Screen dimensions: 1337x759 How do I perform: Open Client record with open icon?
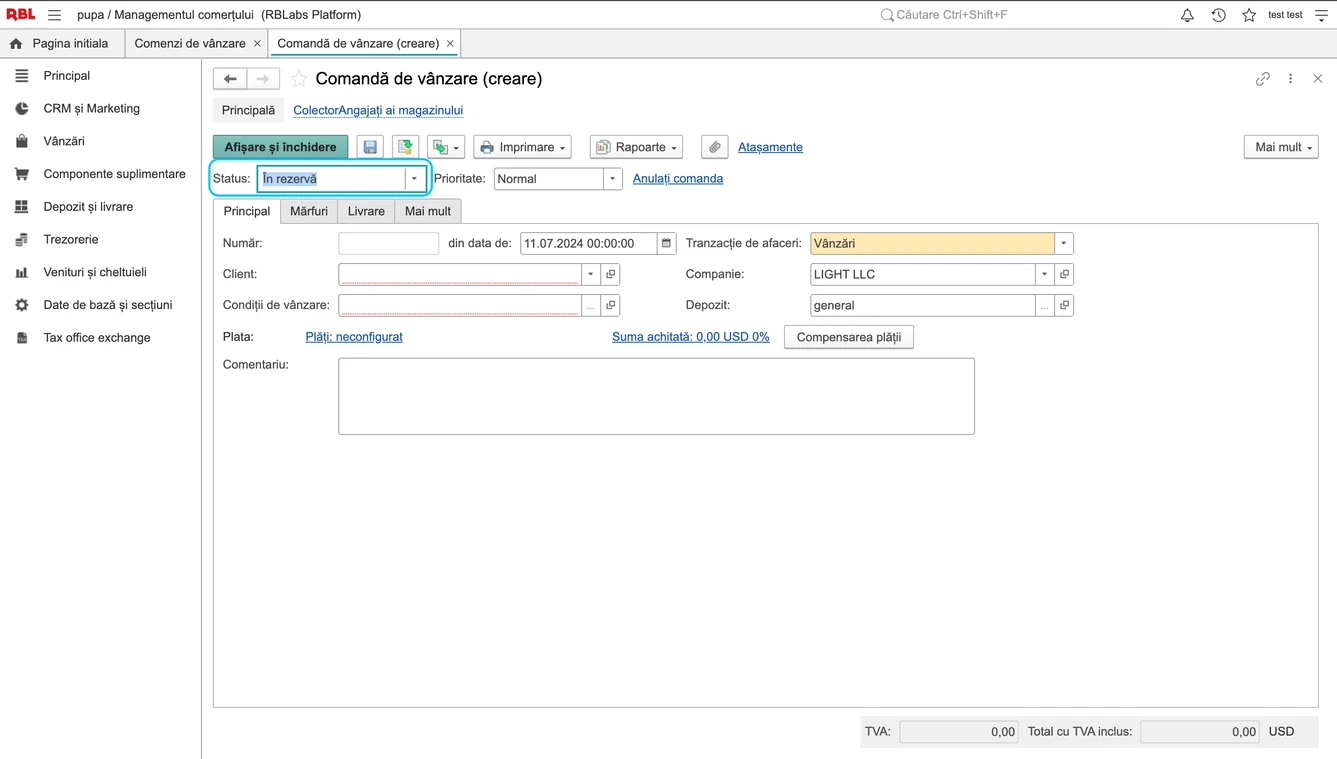(x=611, y=274)
